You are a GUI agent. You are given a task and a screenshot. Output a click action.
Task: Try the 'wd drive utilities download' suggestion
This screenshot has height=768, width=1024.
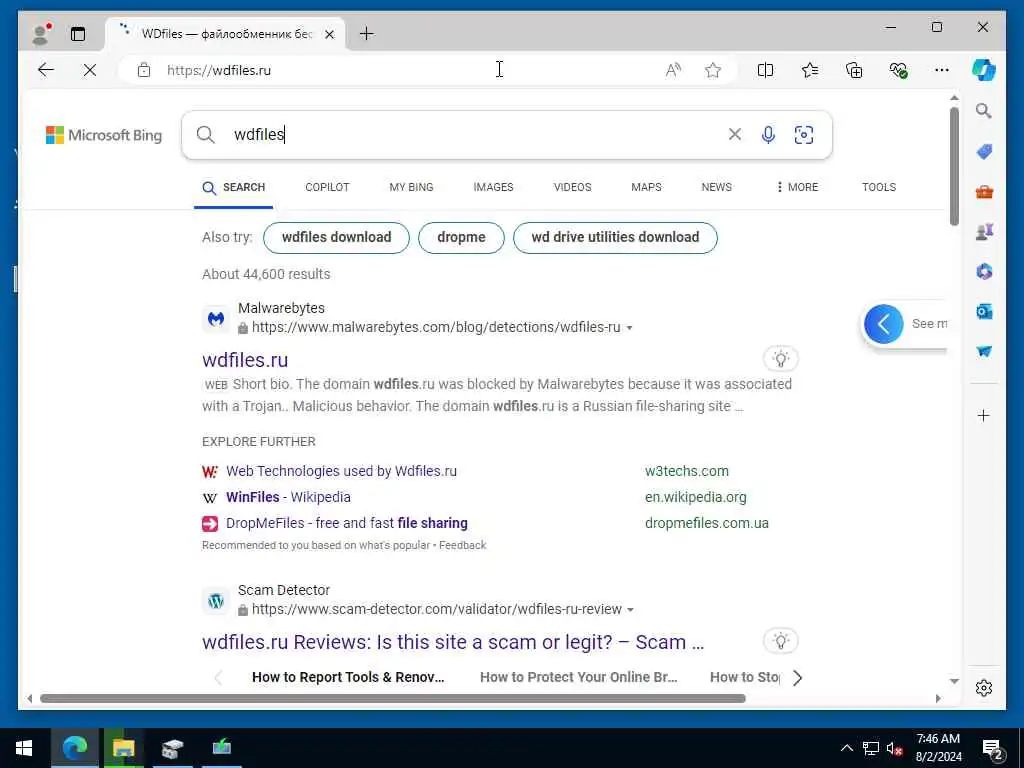click(x=615, y=238)
